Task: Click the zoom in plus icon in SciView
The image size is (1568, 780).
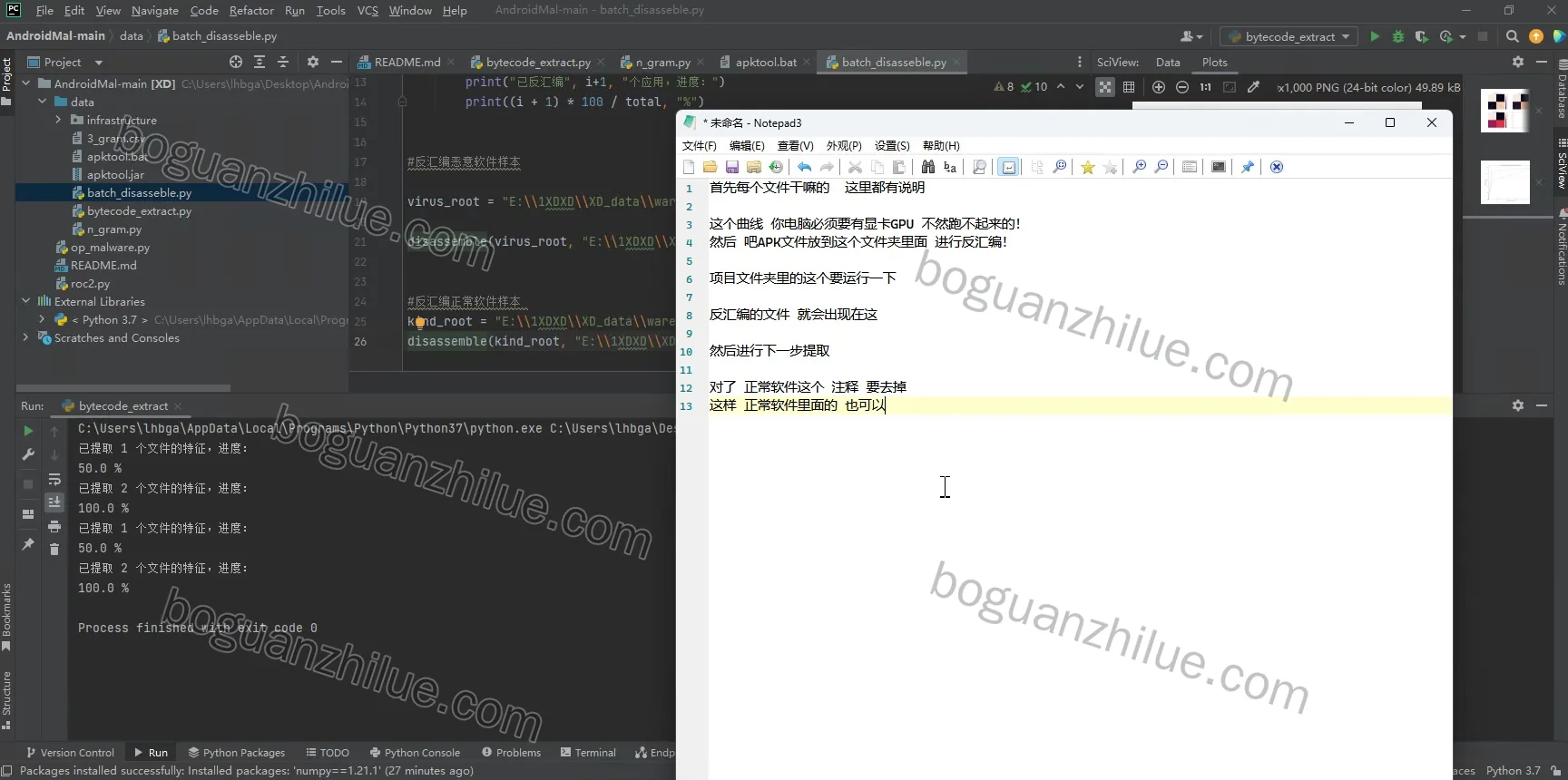Action: pyautogui.click(x=1159, y=87)
